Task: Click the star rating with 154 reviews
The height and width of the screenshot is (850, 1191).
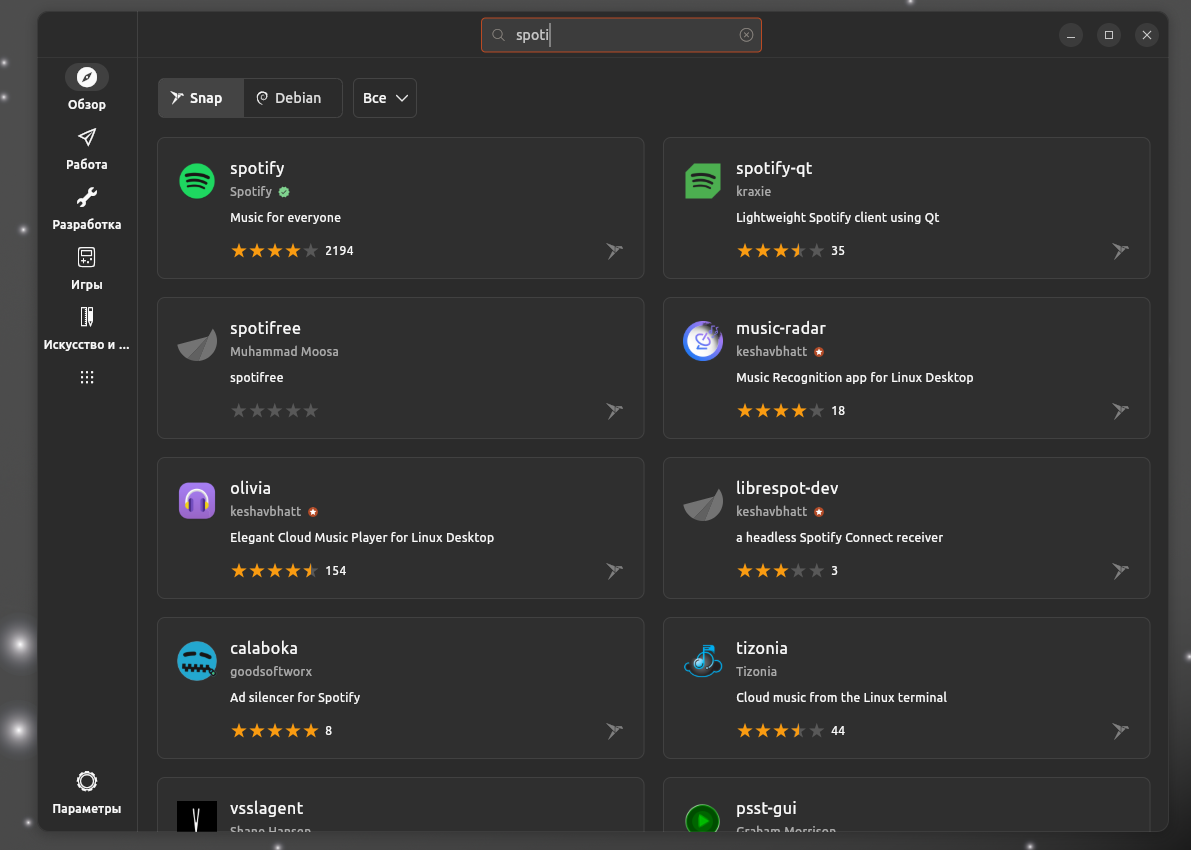Action: pyautogui.click(x=274, y=570)
